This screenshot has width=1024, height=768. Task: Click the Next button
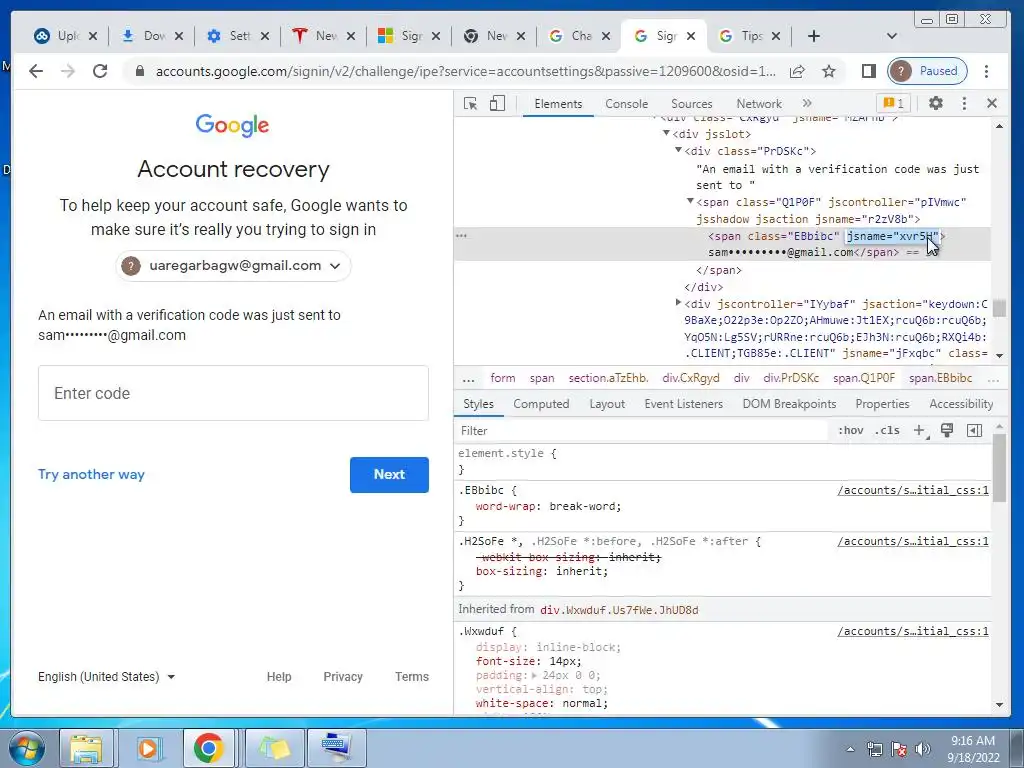tap(389, 475)
